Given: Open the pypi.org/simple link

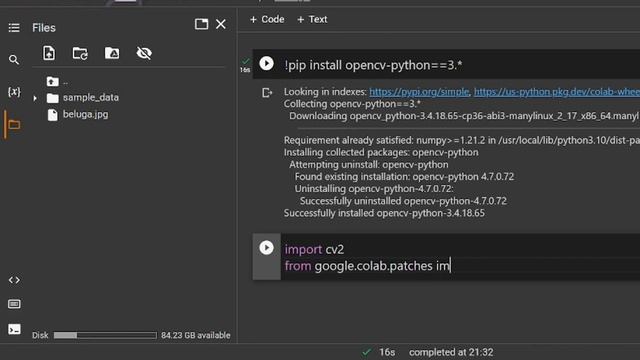Looking at the screenshot, I should 419,92.
